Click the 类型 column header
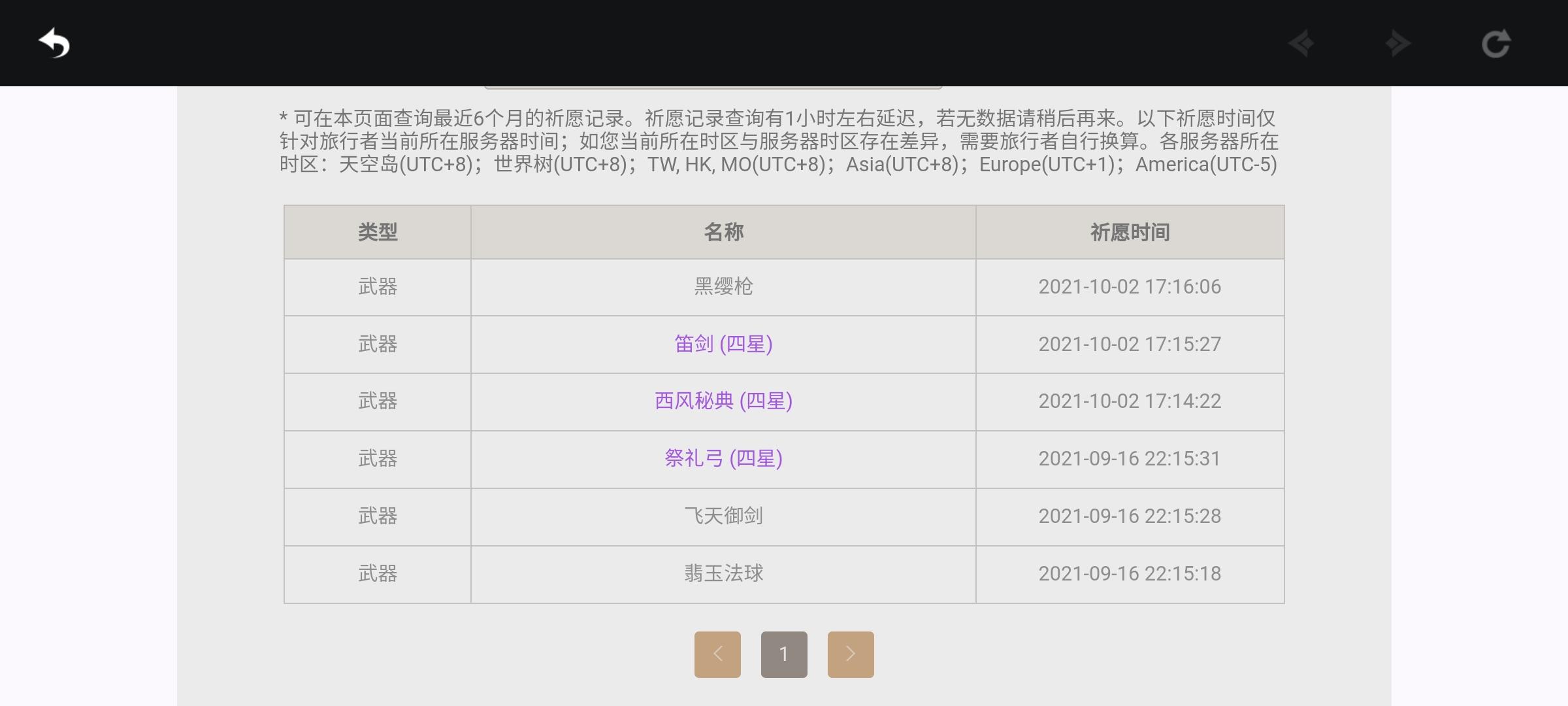Screen dimensions: 1568x706 pos(378,232)
